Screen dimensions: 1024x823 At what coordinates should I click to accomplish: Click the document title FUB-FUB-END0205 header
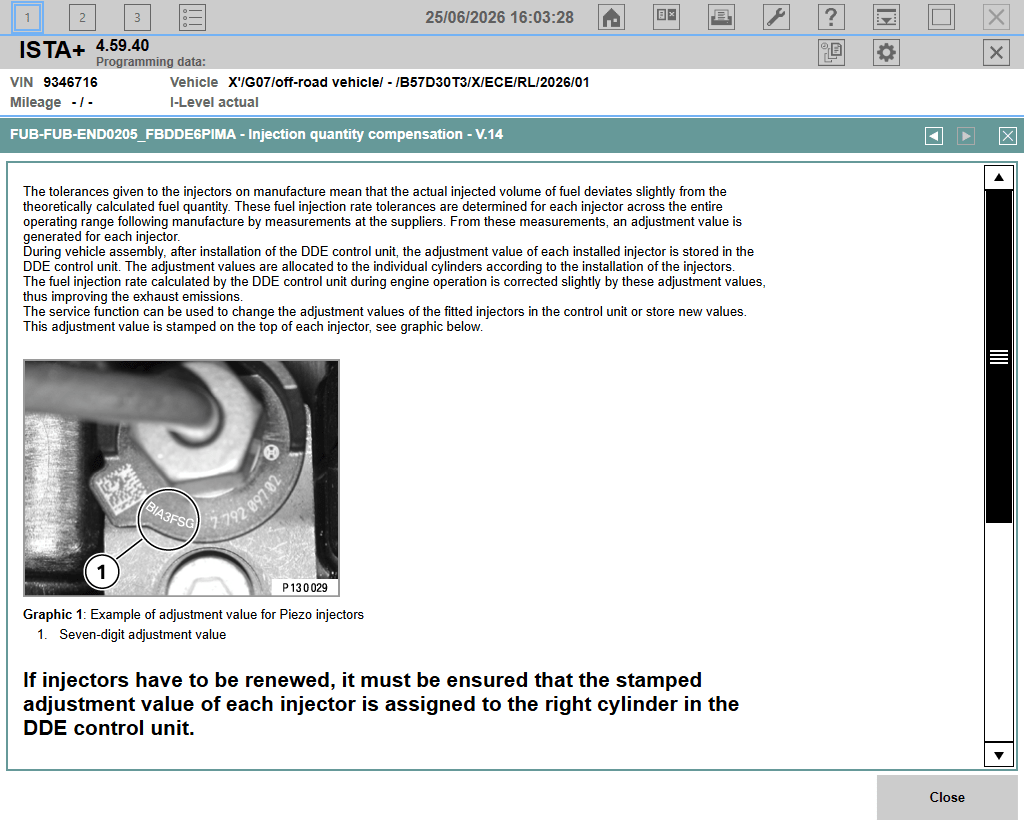tap(256, 135)
